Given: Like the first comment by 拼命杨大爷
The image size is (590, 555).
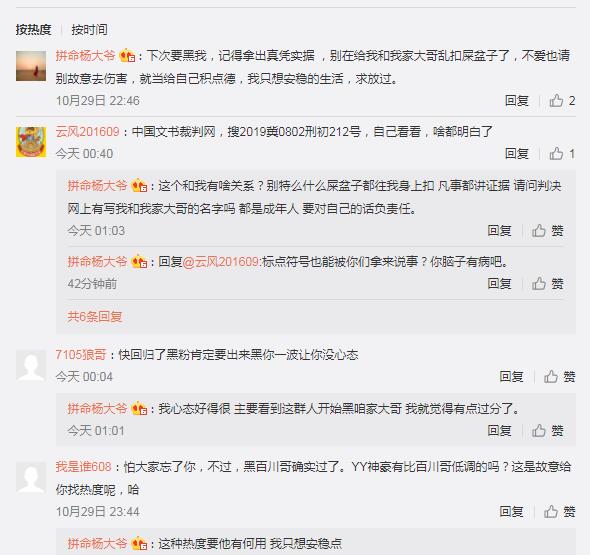Looking at the screenshot, I should tap(562, 101).
